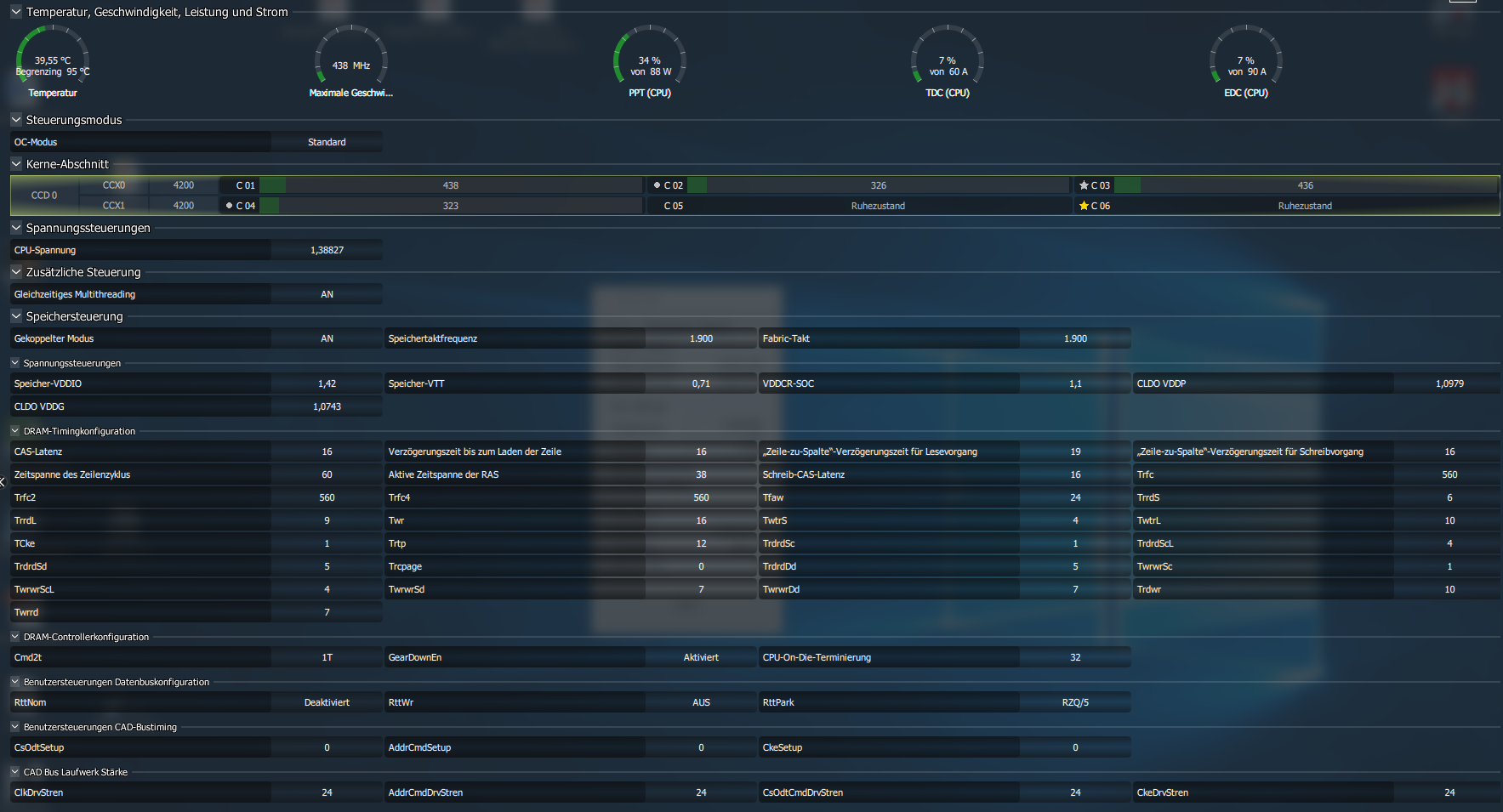Collapse the Kerne-Abschnitt section
Viewport: 1503px width, 812px height.
pos(16,164)
